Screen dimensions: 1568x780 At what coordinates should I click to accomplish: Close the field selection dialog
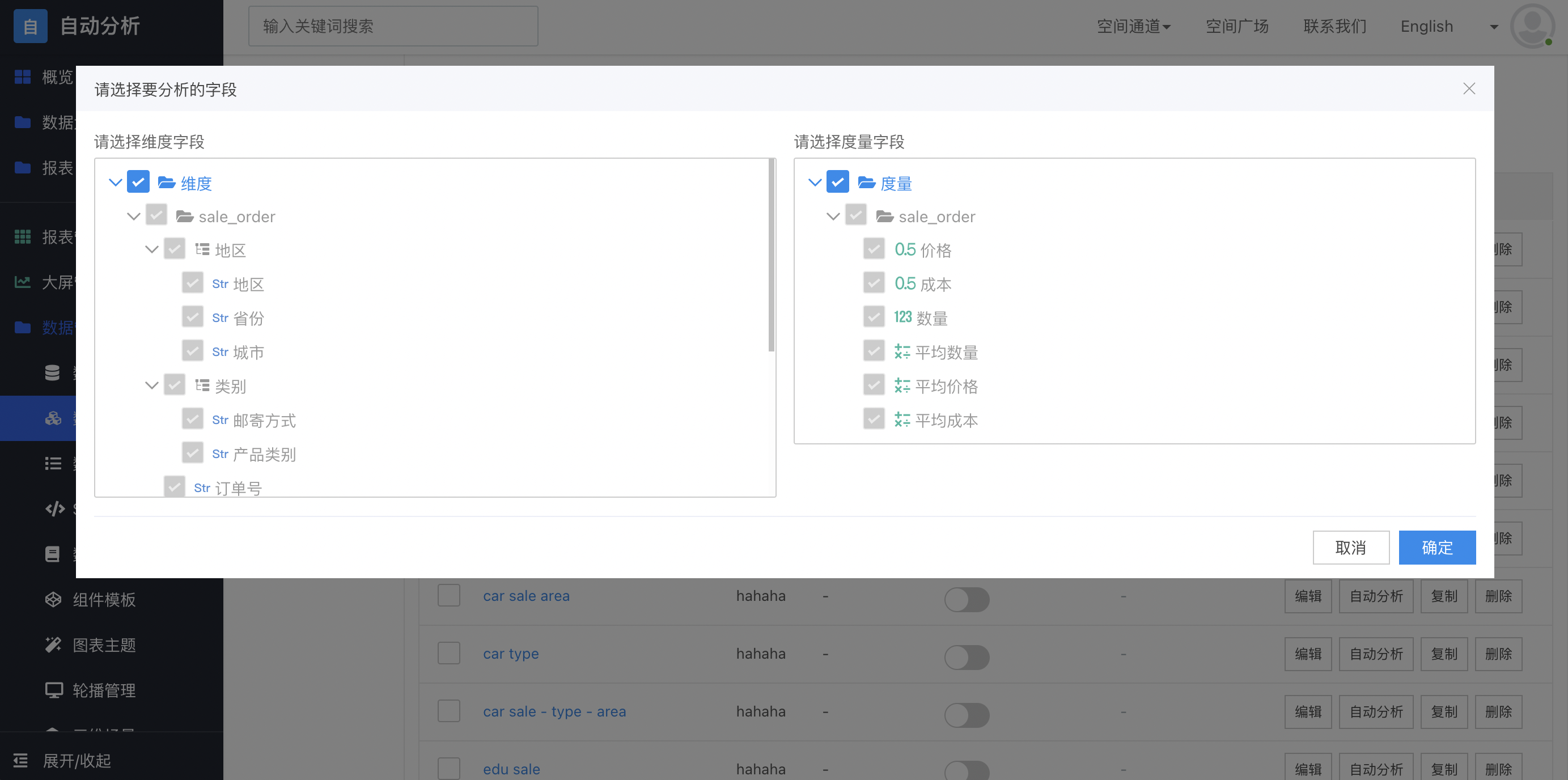pyautogui.click(x=1469, y=89)
